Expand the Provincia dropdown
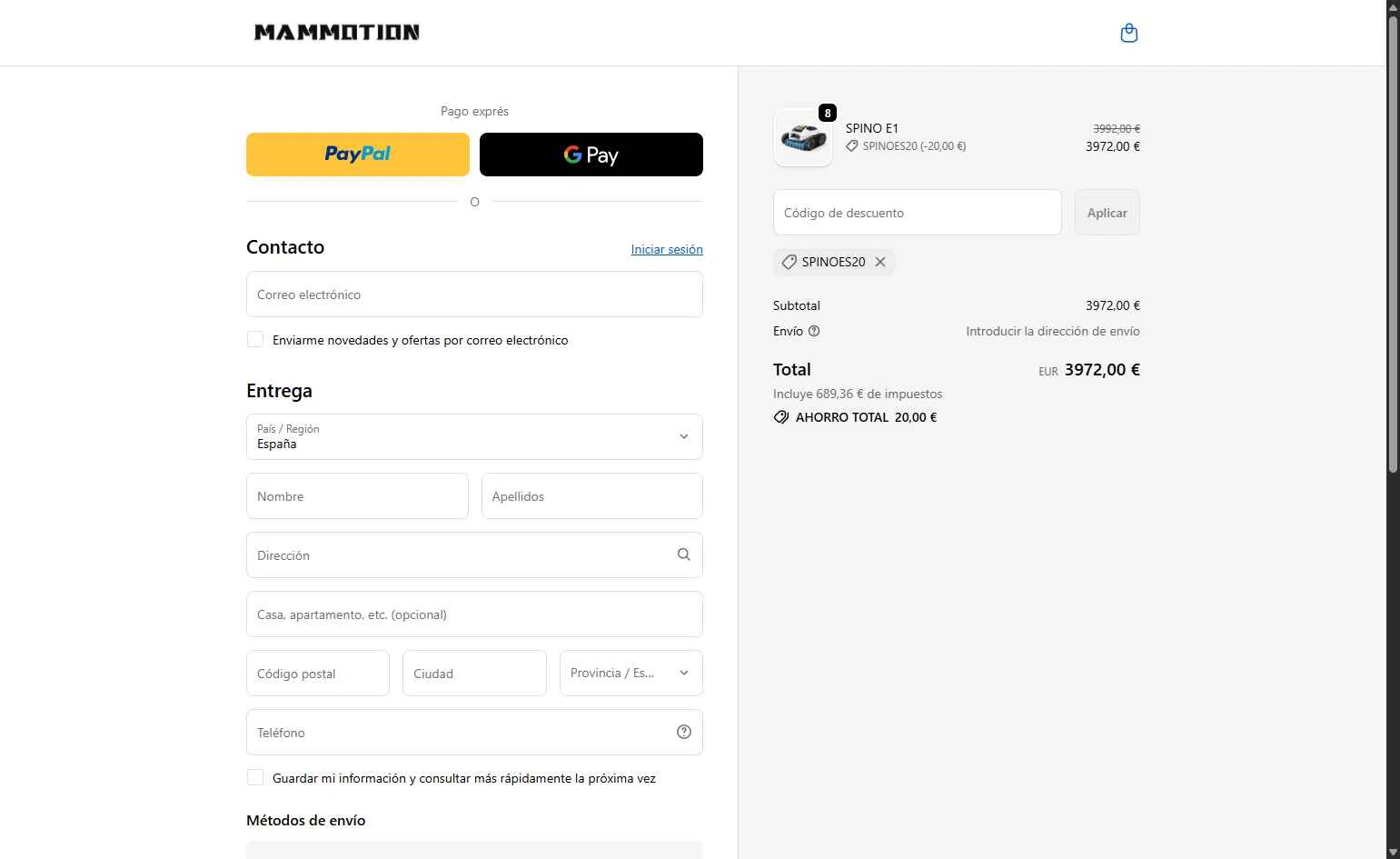 click(630, 673)
